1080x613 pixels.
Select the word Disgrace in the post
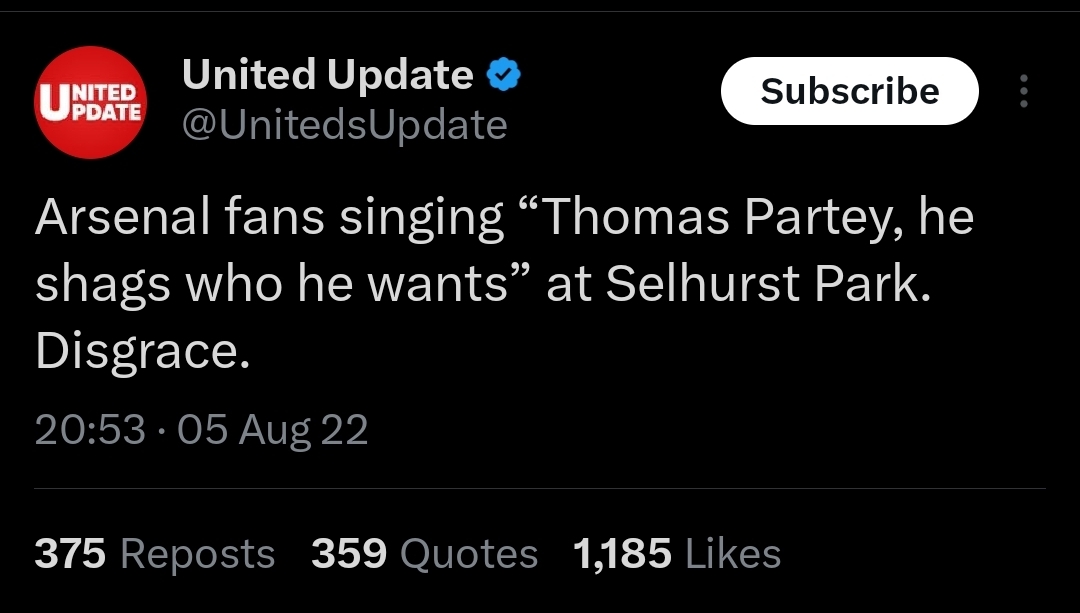142,351
